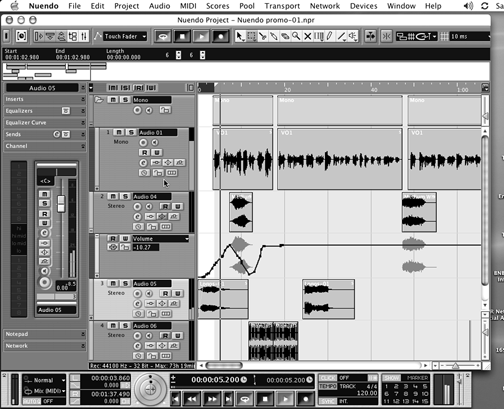The image size is (504, 409).
Task: Open the Mixer from the toolbar
Action: coord(83,36)
